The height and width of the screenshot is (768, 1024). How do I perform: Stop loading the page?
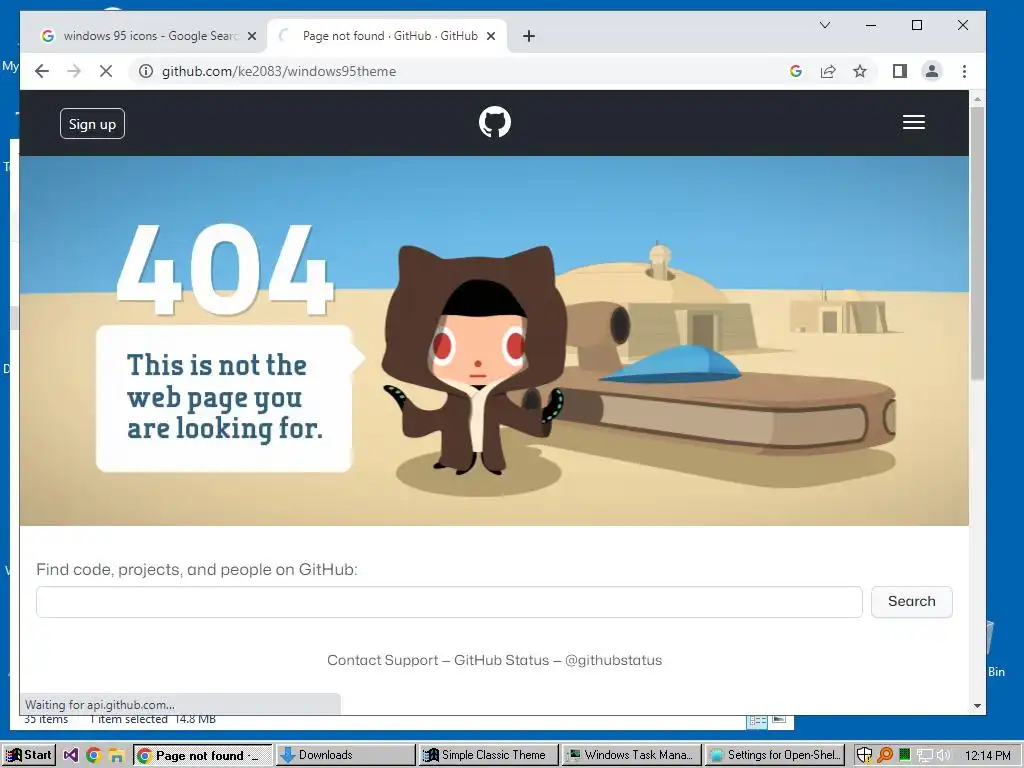tap(106, 71)
